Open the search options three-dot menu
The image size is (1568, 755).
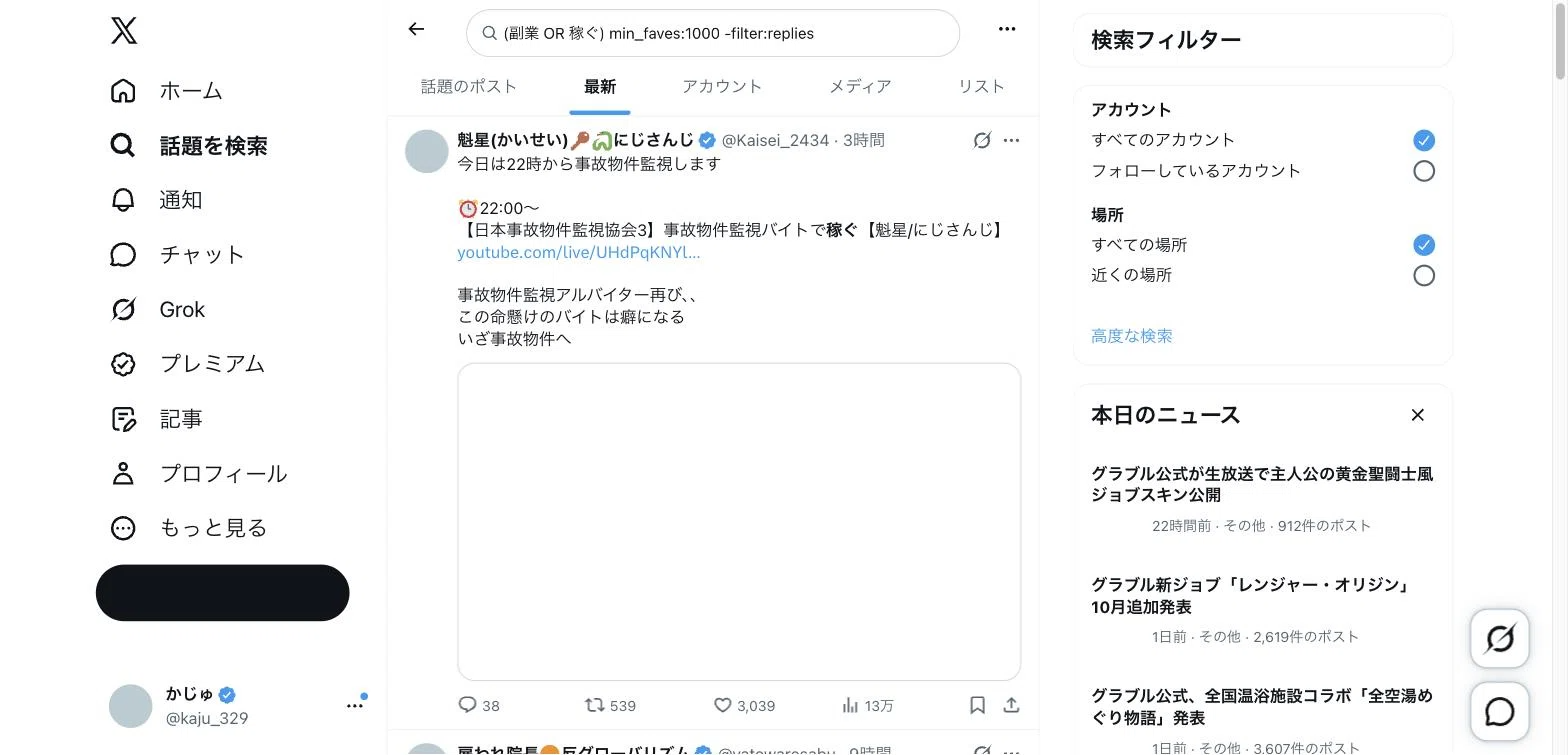pyautogui.click(x=1007, y=30)
